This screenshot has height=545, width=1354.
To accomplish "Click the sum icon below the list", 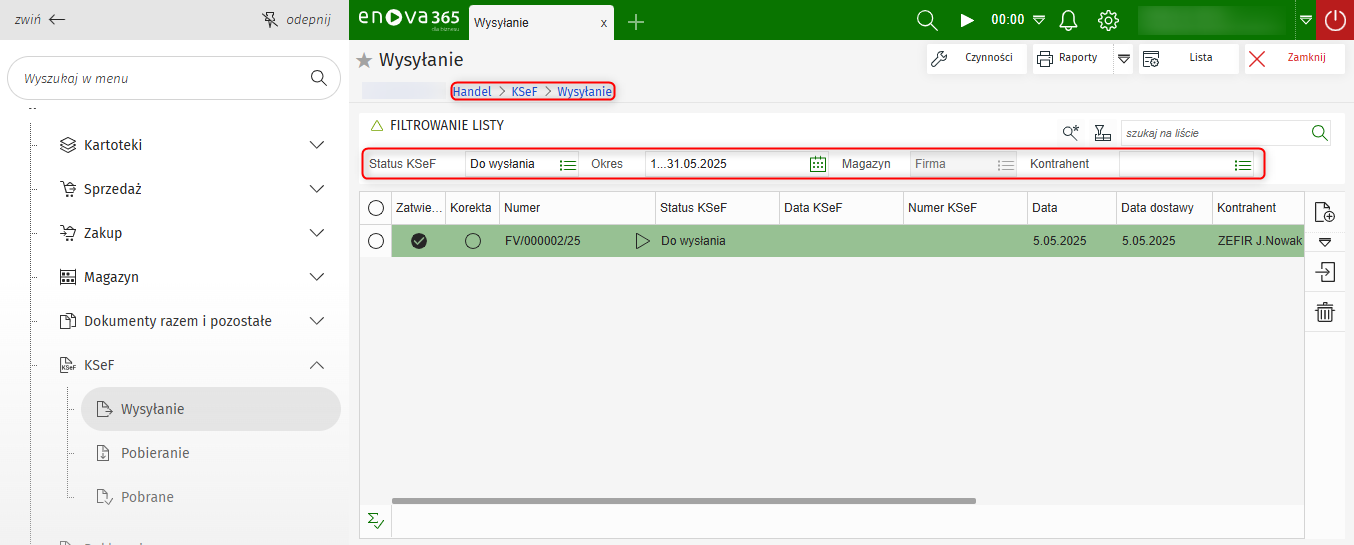I will (375, 520).
